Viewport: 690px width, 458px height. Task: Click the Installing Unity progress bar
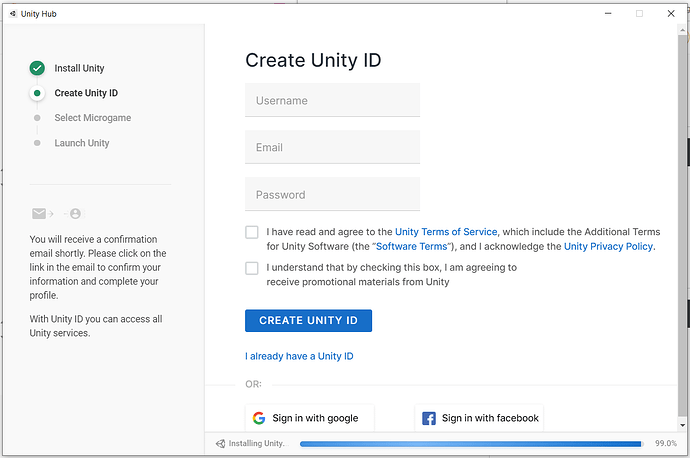(470, 443)
